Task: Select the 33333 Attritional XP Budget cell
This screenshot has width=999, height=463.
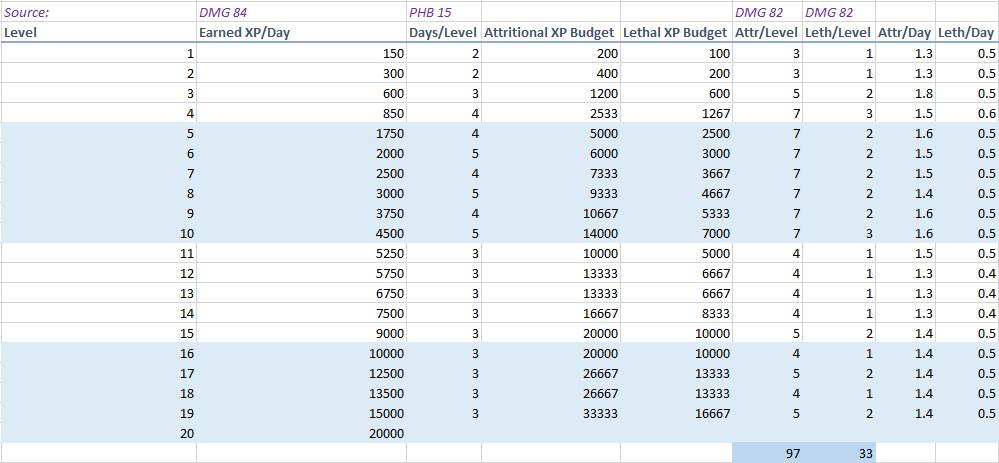Action: pyautogui.click(x=550, y=413)
